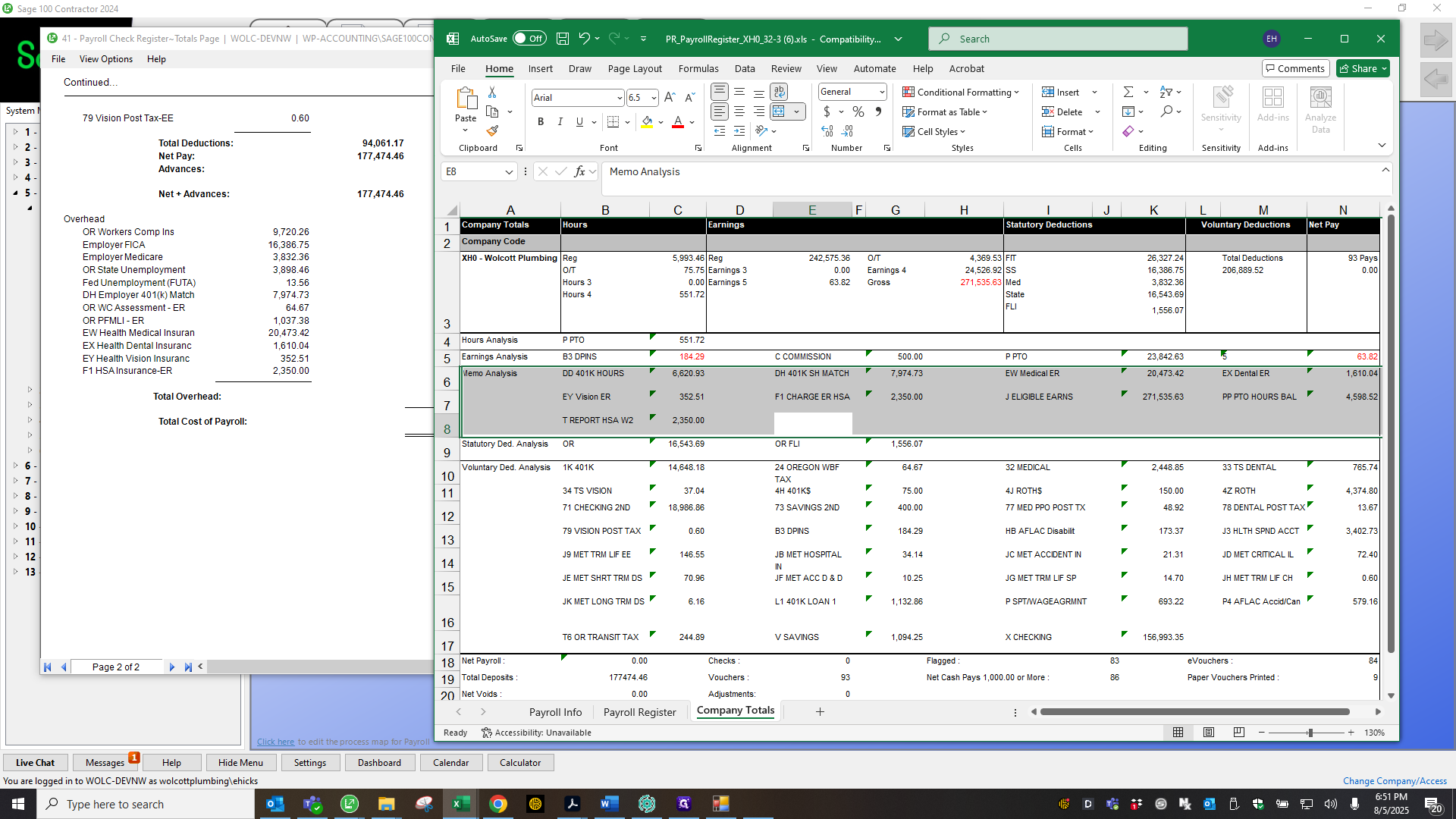This screenshot has width=1456, height=819.
Task: Click Decrease Decimal icon
Action: click(848, 131)
